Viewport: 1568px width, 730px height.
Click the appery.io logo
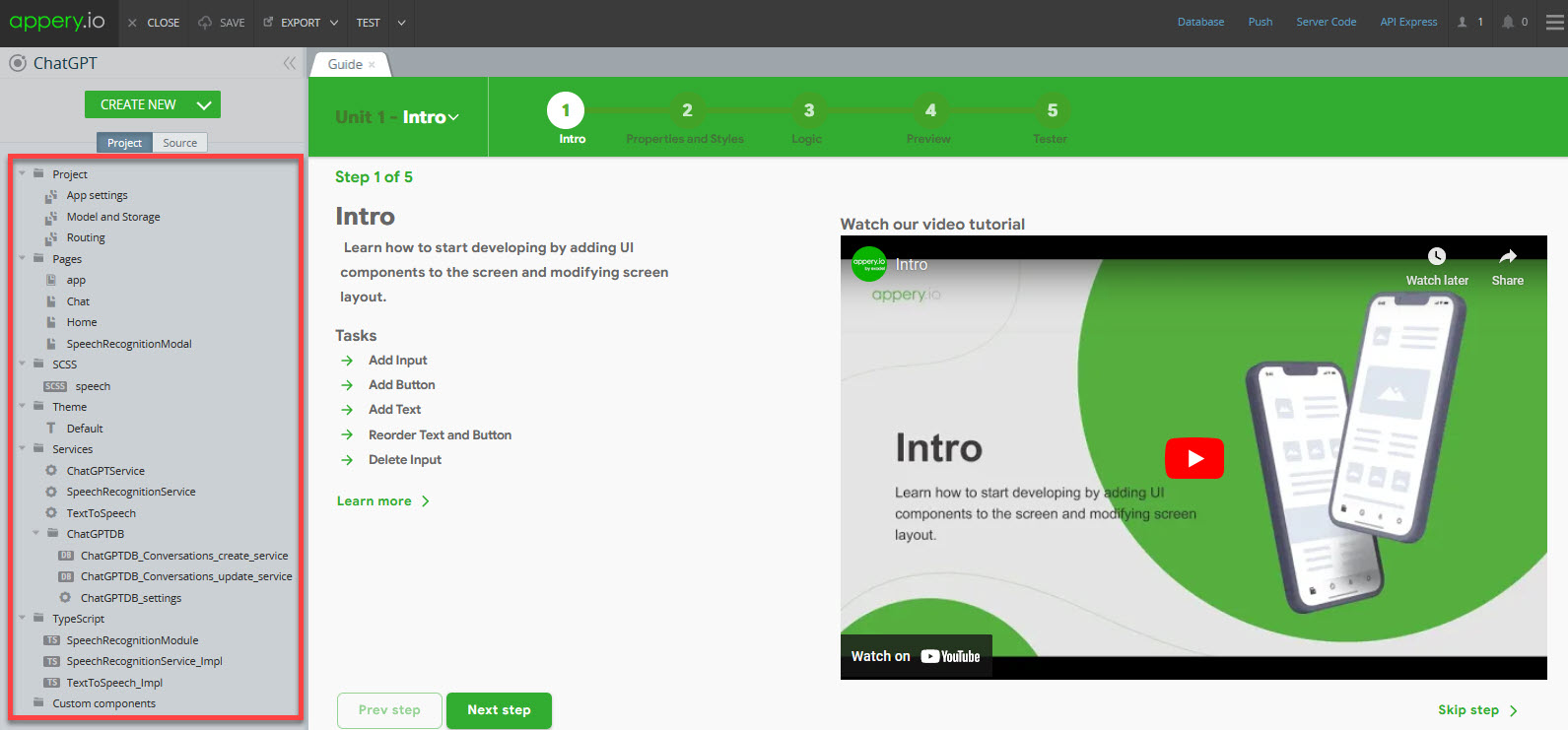tap(57, 21)
